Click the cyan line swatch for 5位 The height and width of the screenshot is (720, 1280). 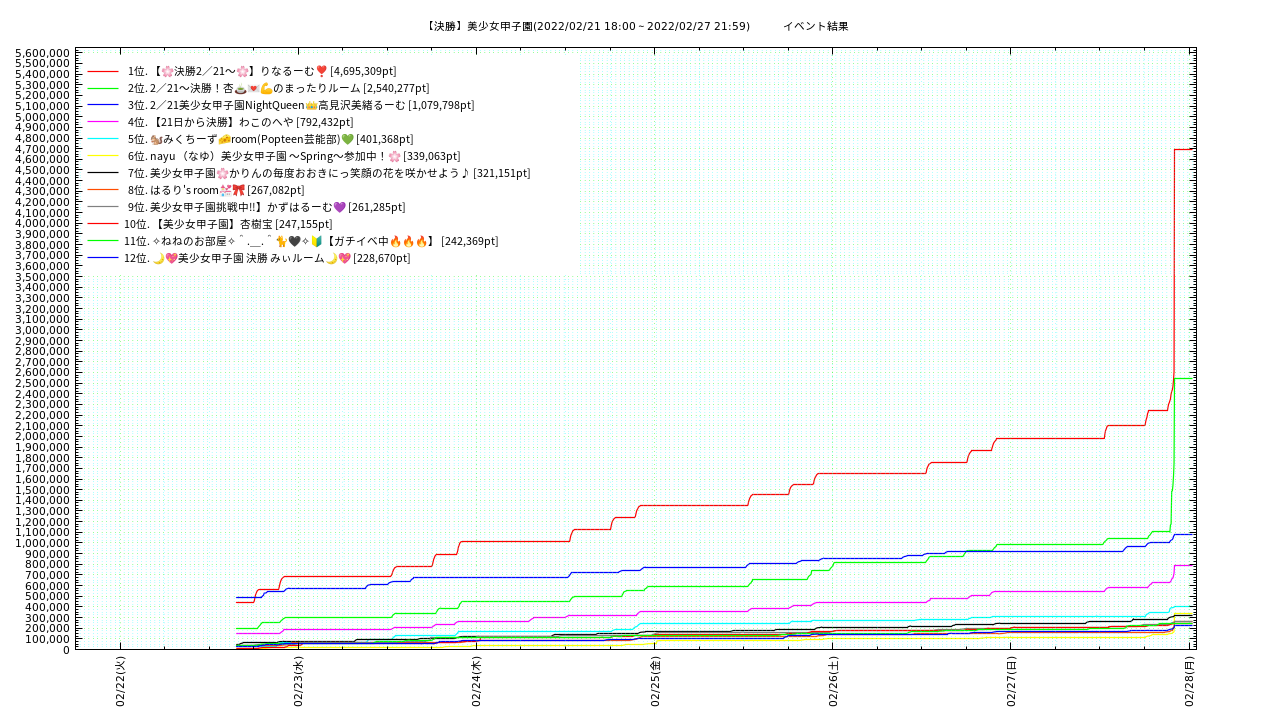[x=103, y=139]
